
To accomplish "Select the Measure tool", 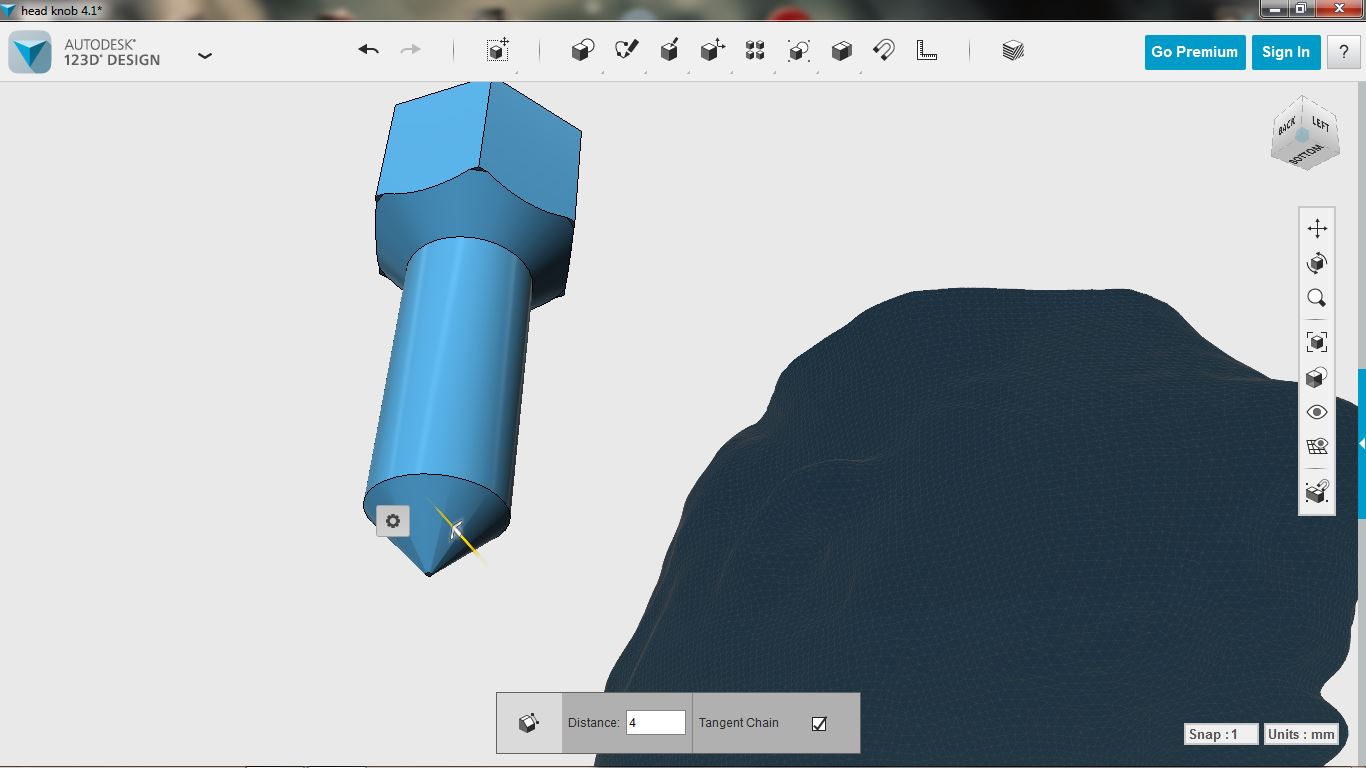I will click(x=927, y=50).
